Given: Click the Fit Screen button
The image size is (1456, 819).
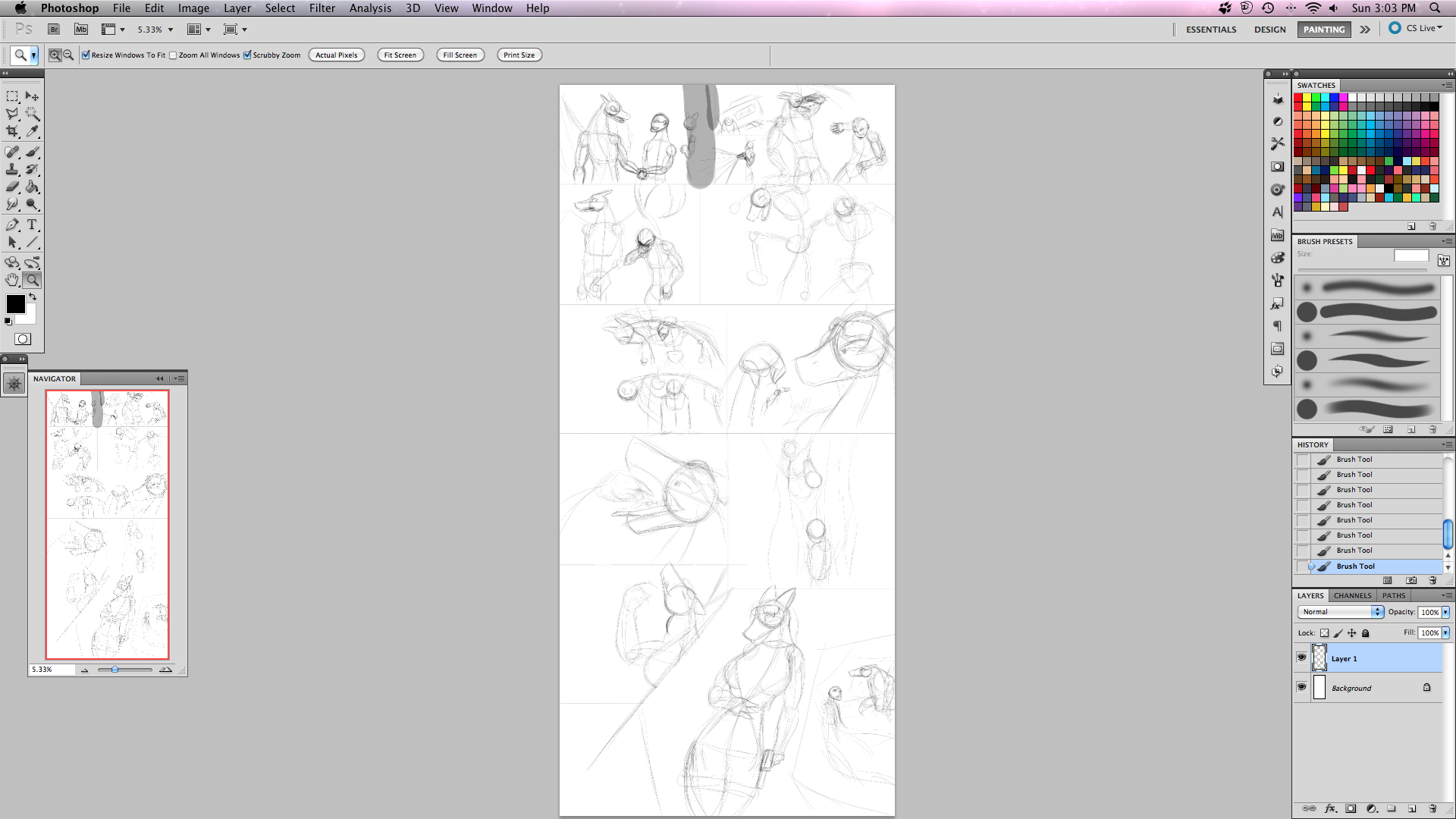Looking at the screenshot, I should [400, 55].
